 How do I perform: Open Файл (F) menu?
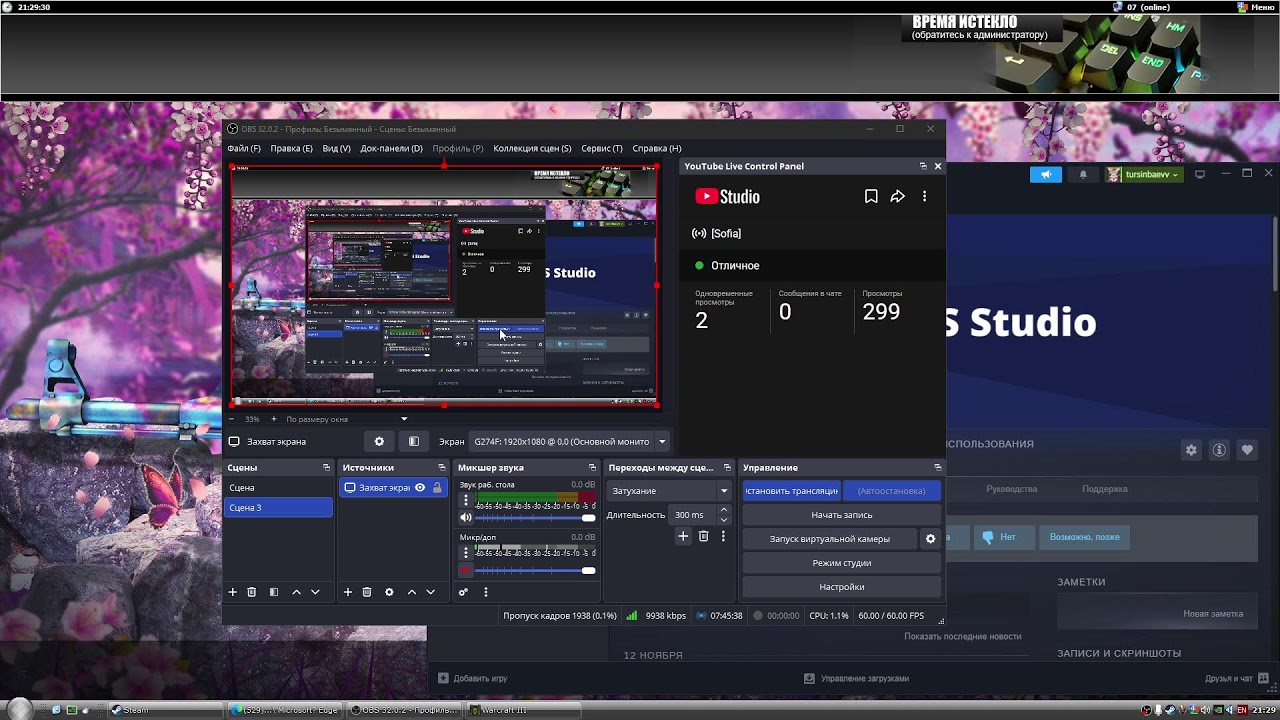tap(244, 148)
